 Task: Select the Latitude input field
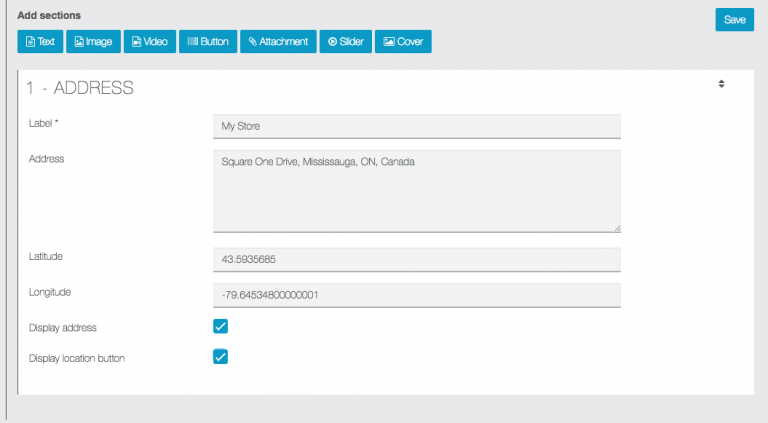click(x=416, y=260)
